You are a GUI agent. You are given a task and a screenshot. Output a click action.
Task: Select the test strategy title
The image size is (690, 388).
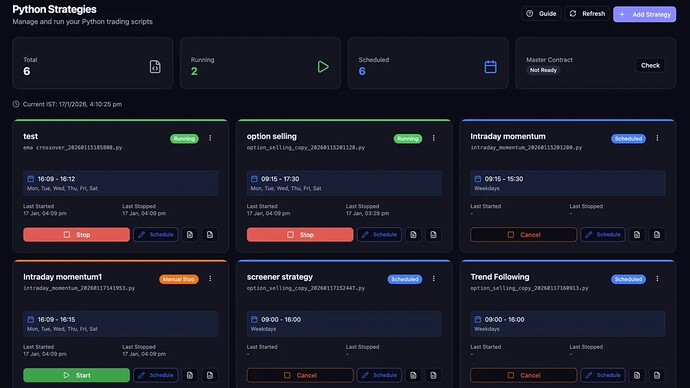(x=30, y=136)
